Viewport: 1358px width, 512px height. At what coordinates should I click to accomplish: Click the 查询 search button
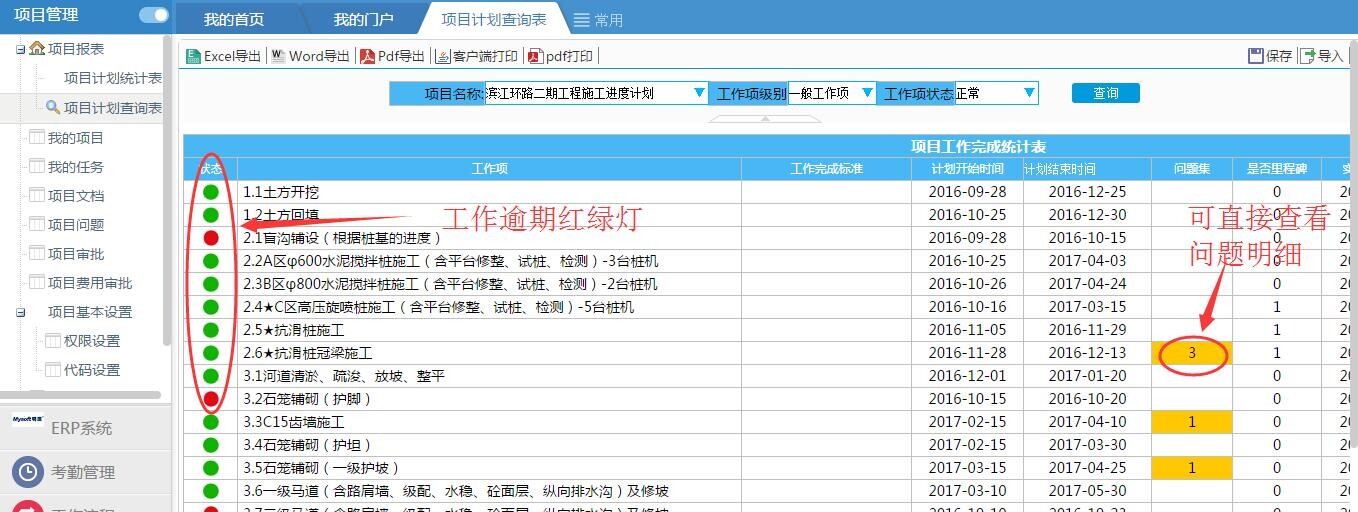1105,93
